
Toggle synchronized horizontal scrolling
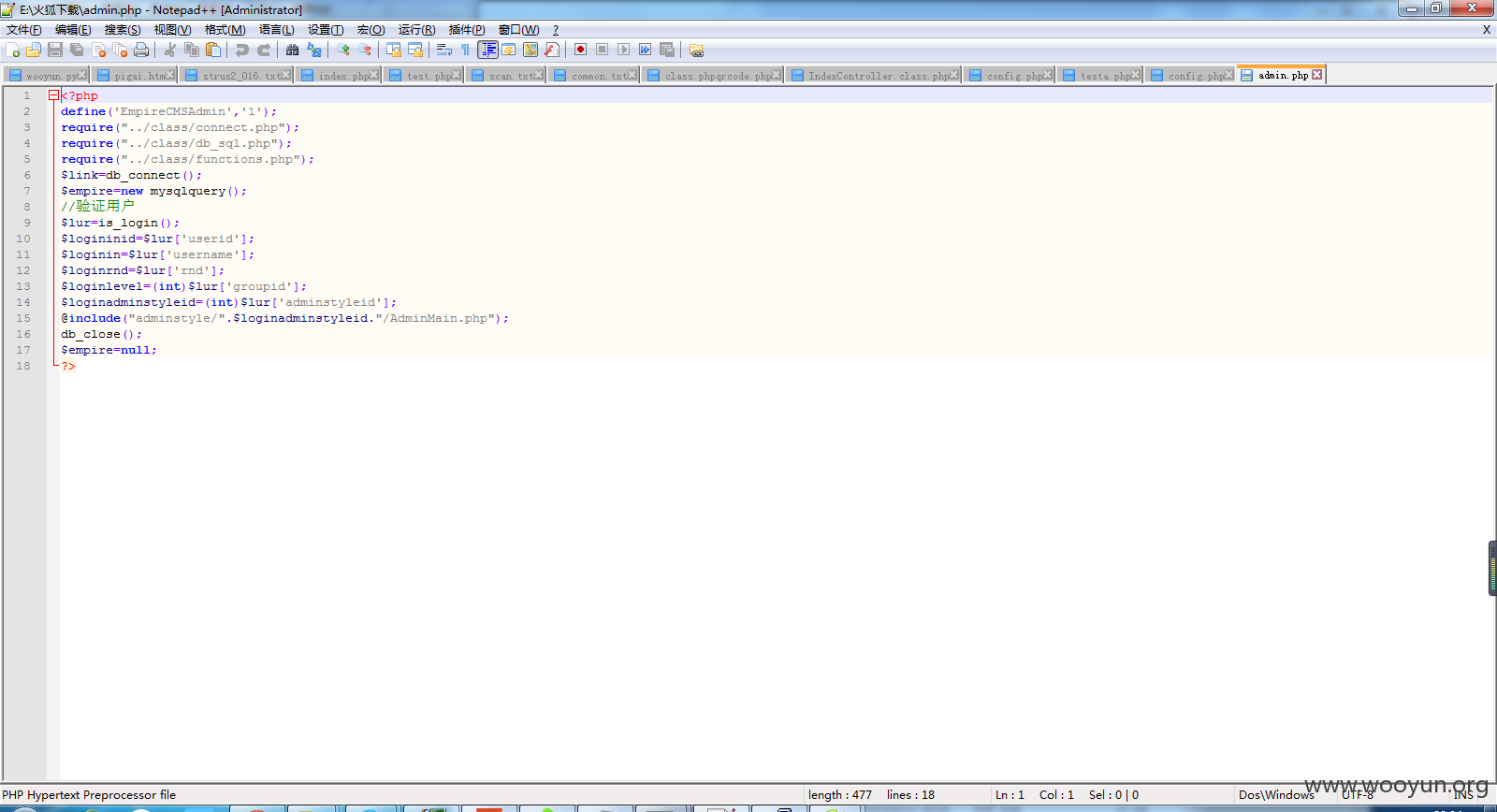pyautogui.click(x=415, y=50)
